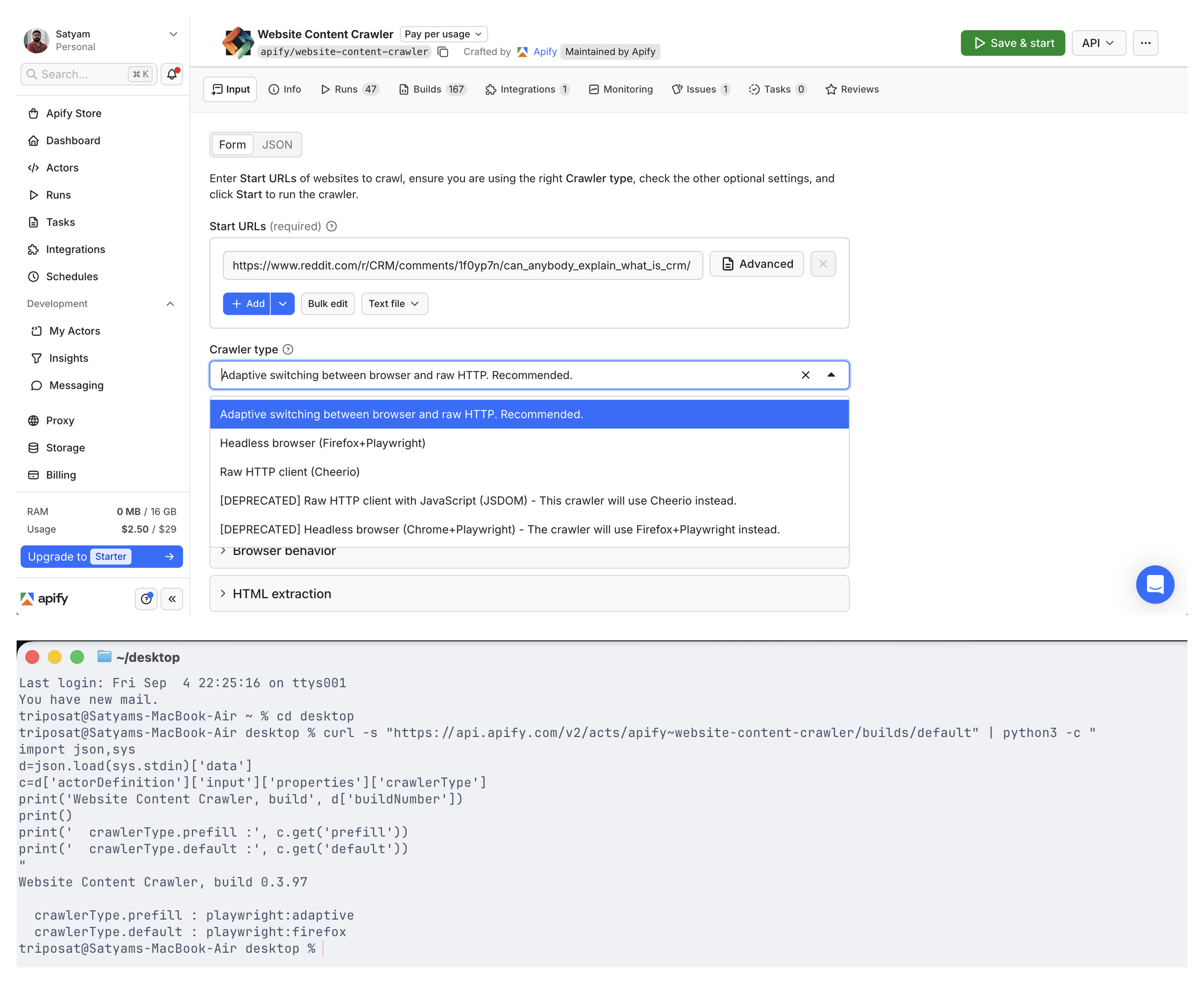This screenshot has width=1204, height=984.
Task: Go to Dashboard in the sidebar
Action: pyautogui.click(x=73, y=141)
